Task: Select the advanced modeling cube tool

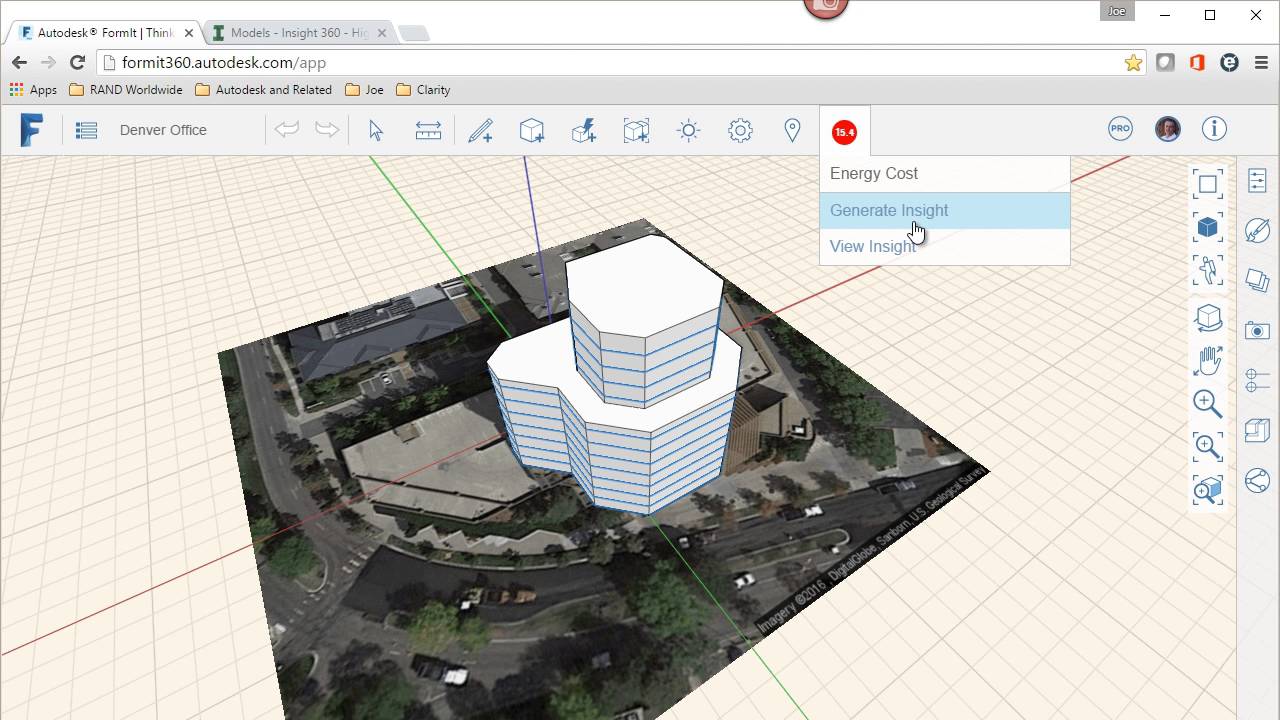Action: tap(584, 130)
